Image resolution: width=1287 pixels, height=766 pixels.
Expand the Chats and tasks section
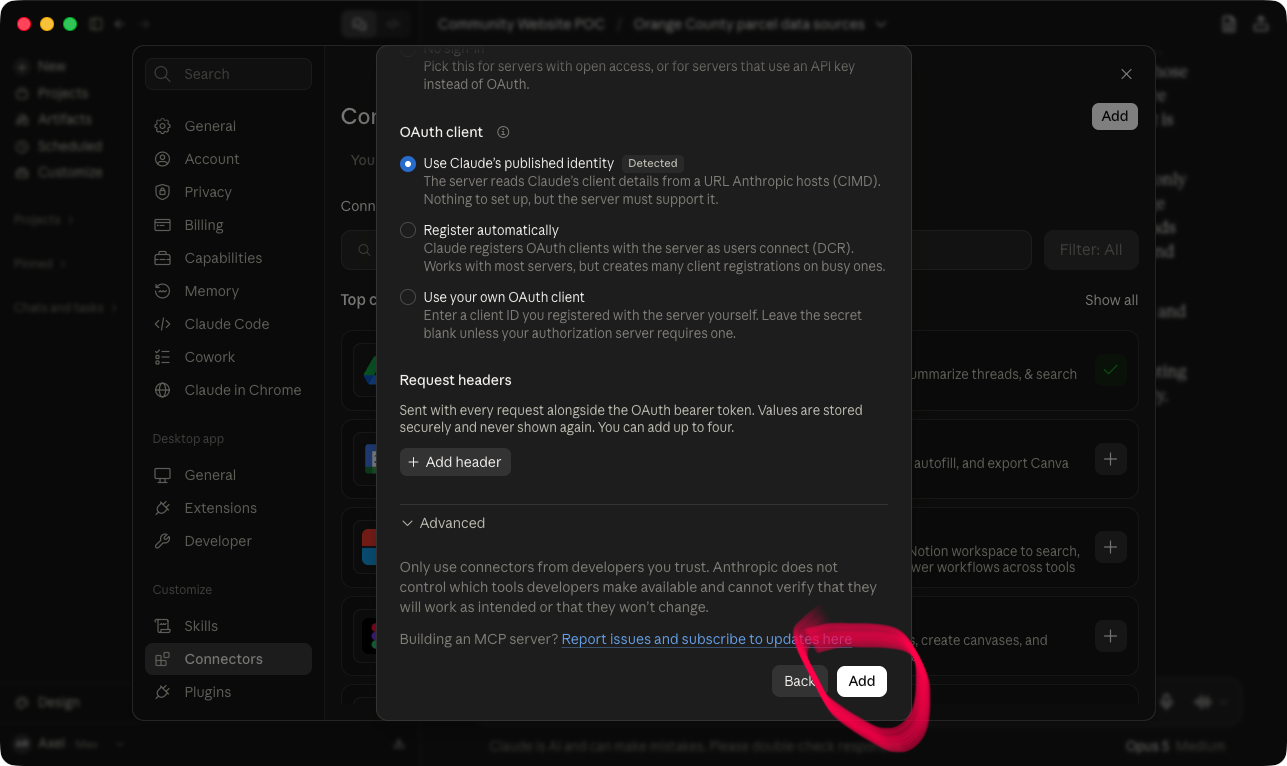pos(65,308)
